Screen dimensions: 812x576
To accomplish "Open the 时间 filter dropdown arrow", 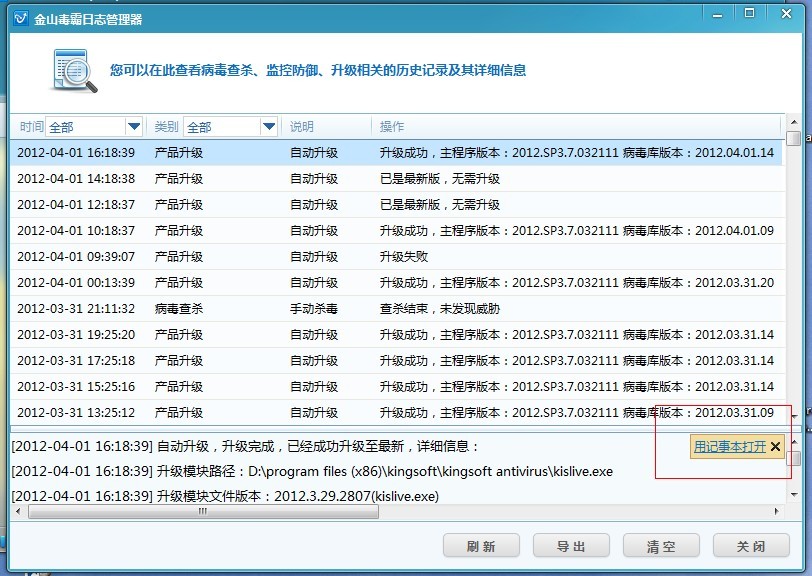I will tap(134, 126).
